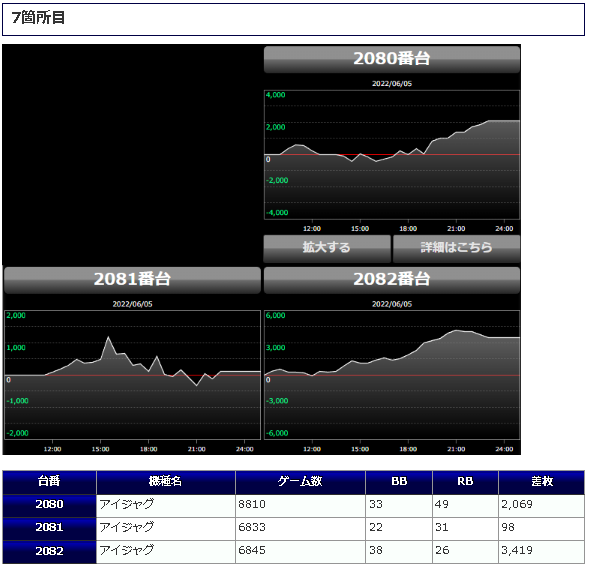Select table row for machine 2081
The width and height of the screenshot is (589, 571).
(293, 529)
